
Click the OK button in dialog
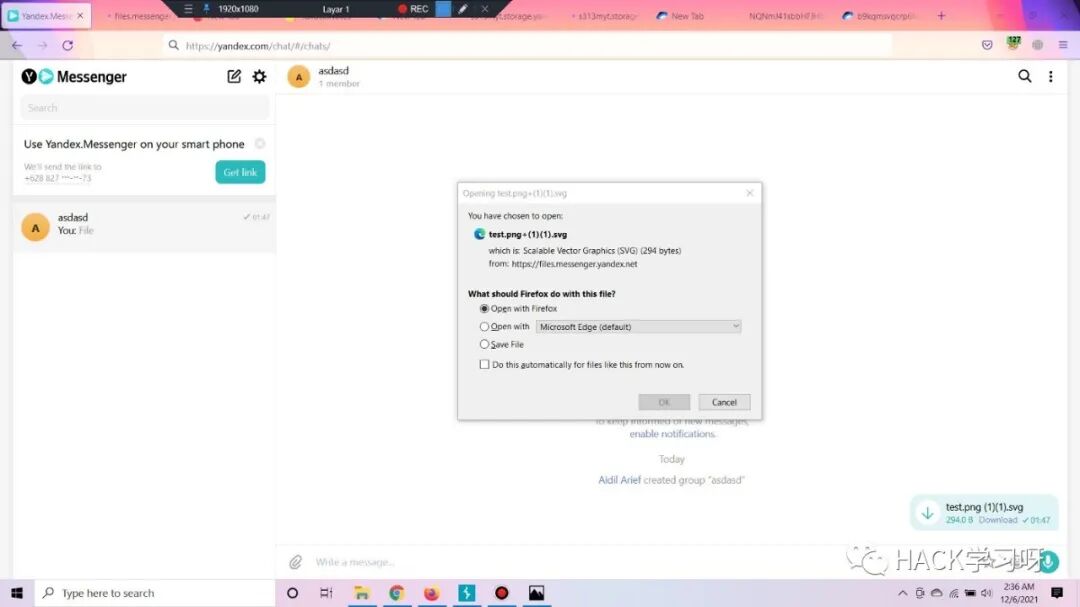click(664, 402)
